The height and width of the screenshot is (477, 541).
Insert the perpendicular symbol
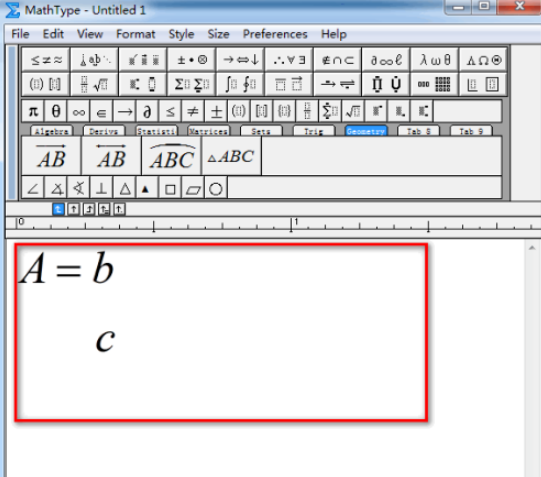pos(101,188)
